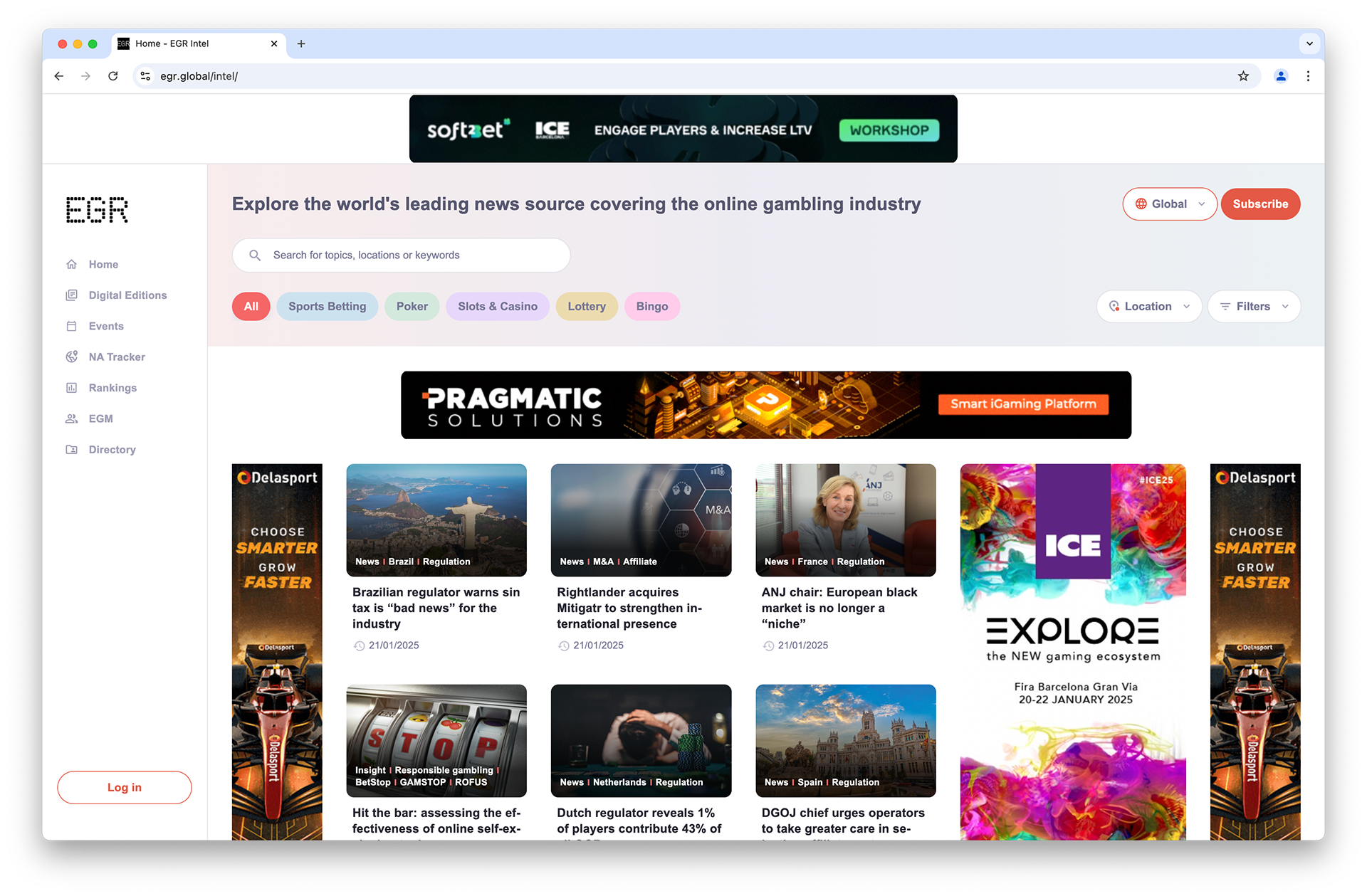Image resolution: width=1367 pixels, height=896 pixels.
Task: Go back to previous page
Action: click(x=59, y=76)
